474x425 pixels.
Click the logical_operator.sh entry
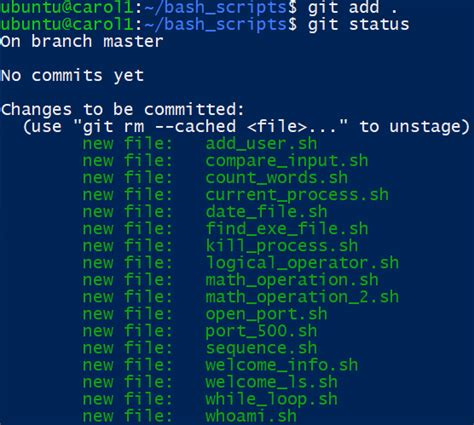302,263
